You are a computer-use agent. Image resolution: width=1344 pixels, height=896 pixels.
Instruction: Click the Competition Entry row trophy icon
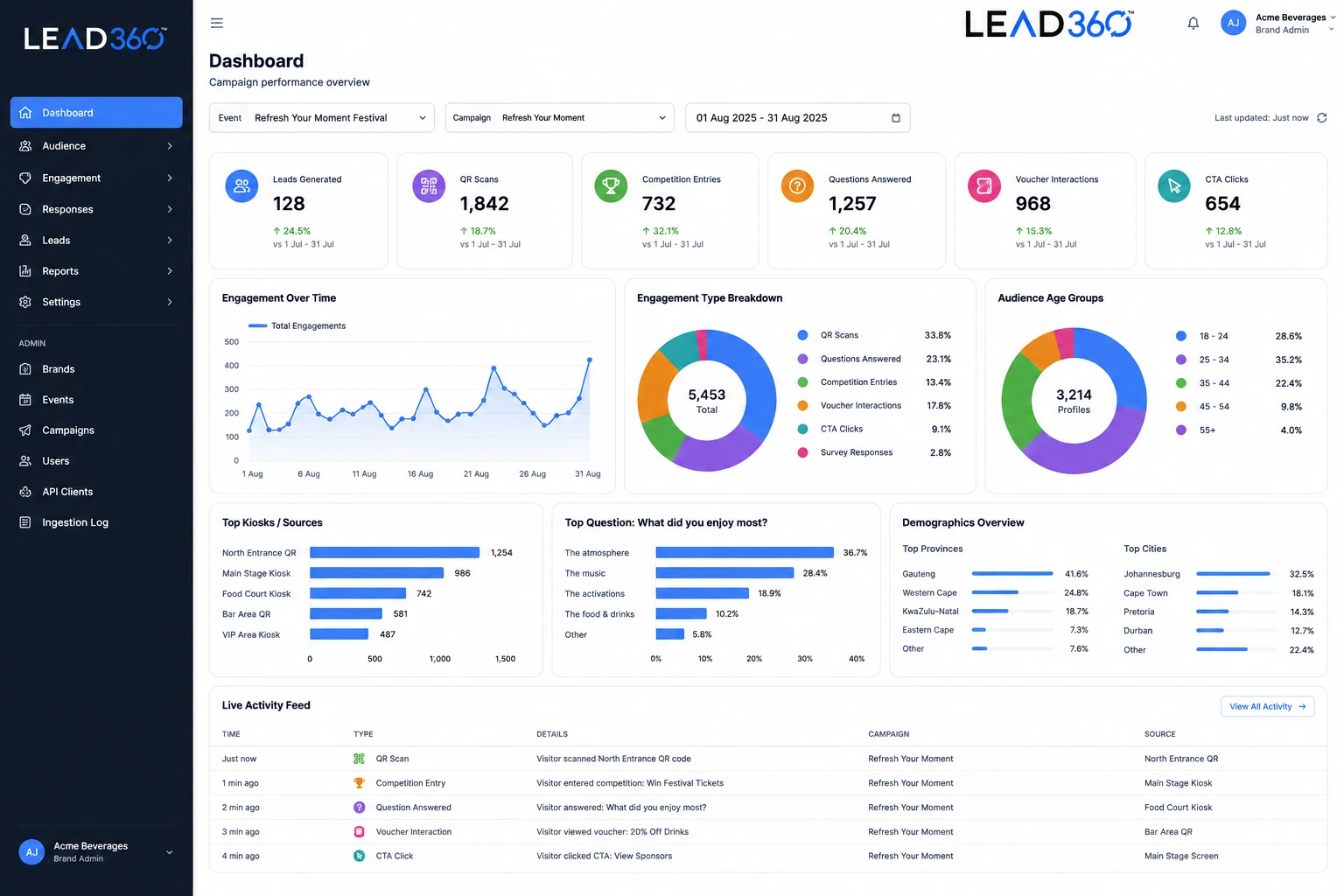point(359,783)
